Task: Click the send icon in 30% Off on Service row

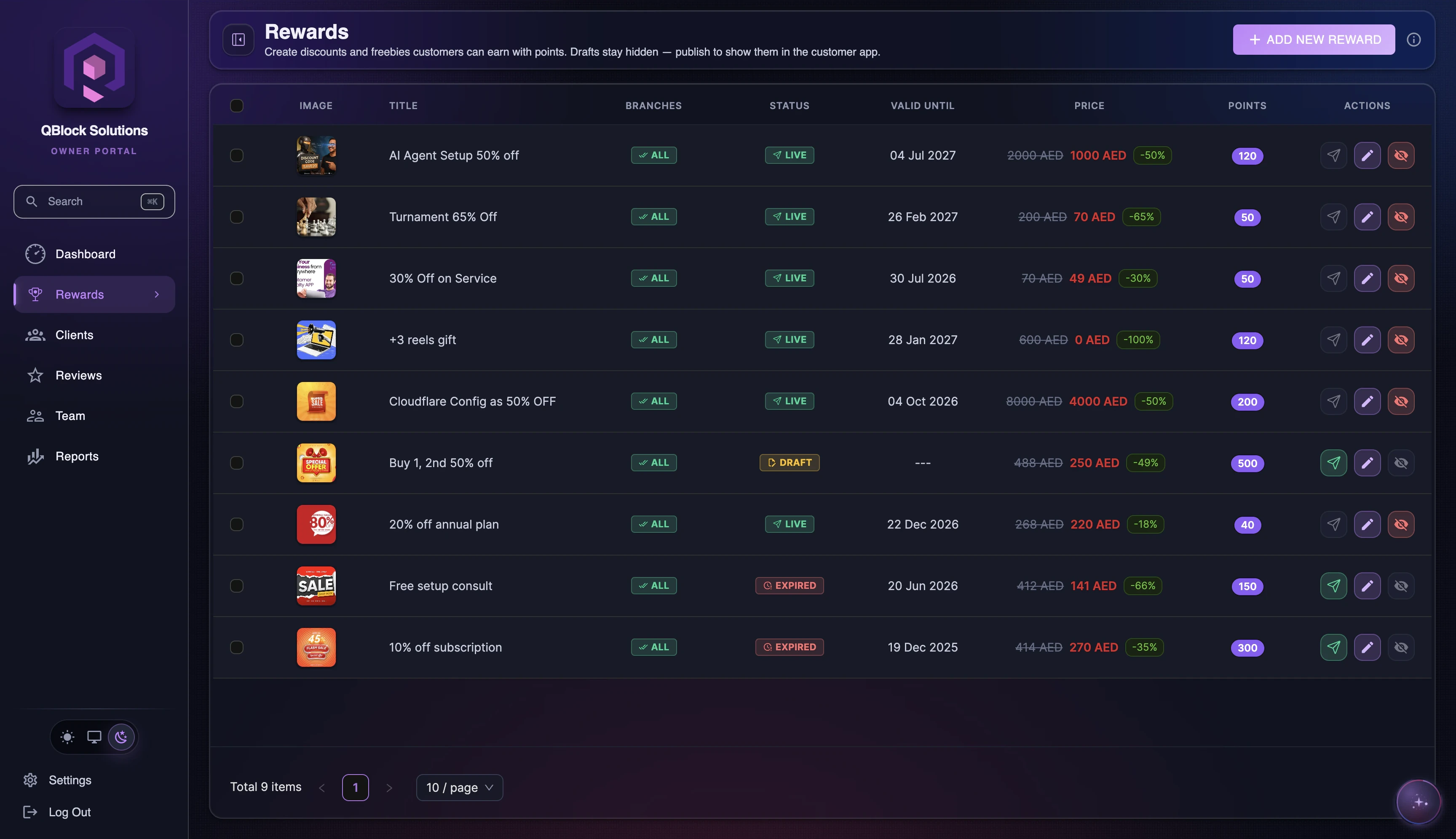Action: point(1333,278)
